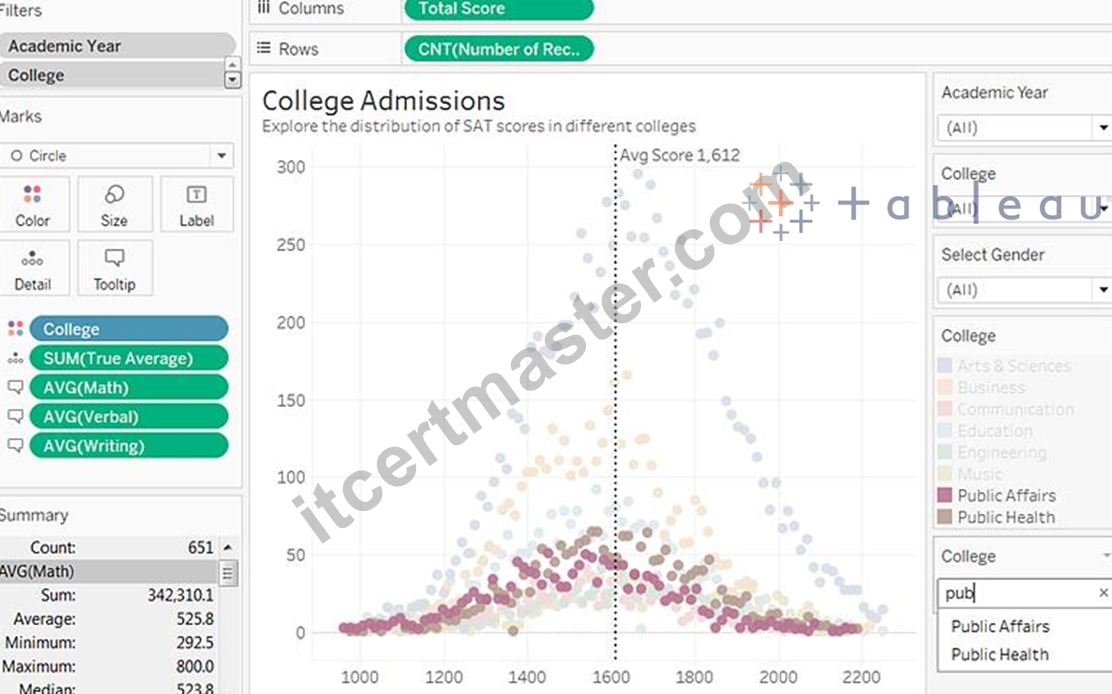
Task: Click the Total Score columns pill
Action: 499,9
